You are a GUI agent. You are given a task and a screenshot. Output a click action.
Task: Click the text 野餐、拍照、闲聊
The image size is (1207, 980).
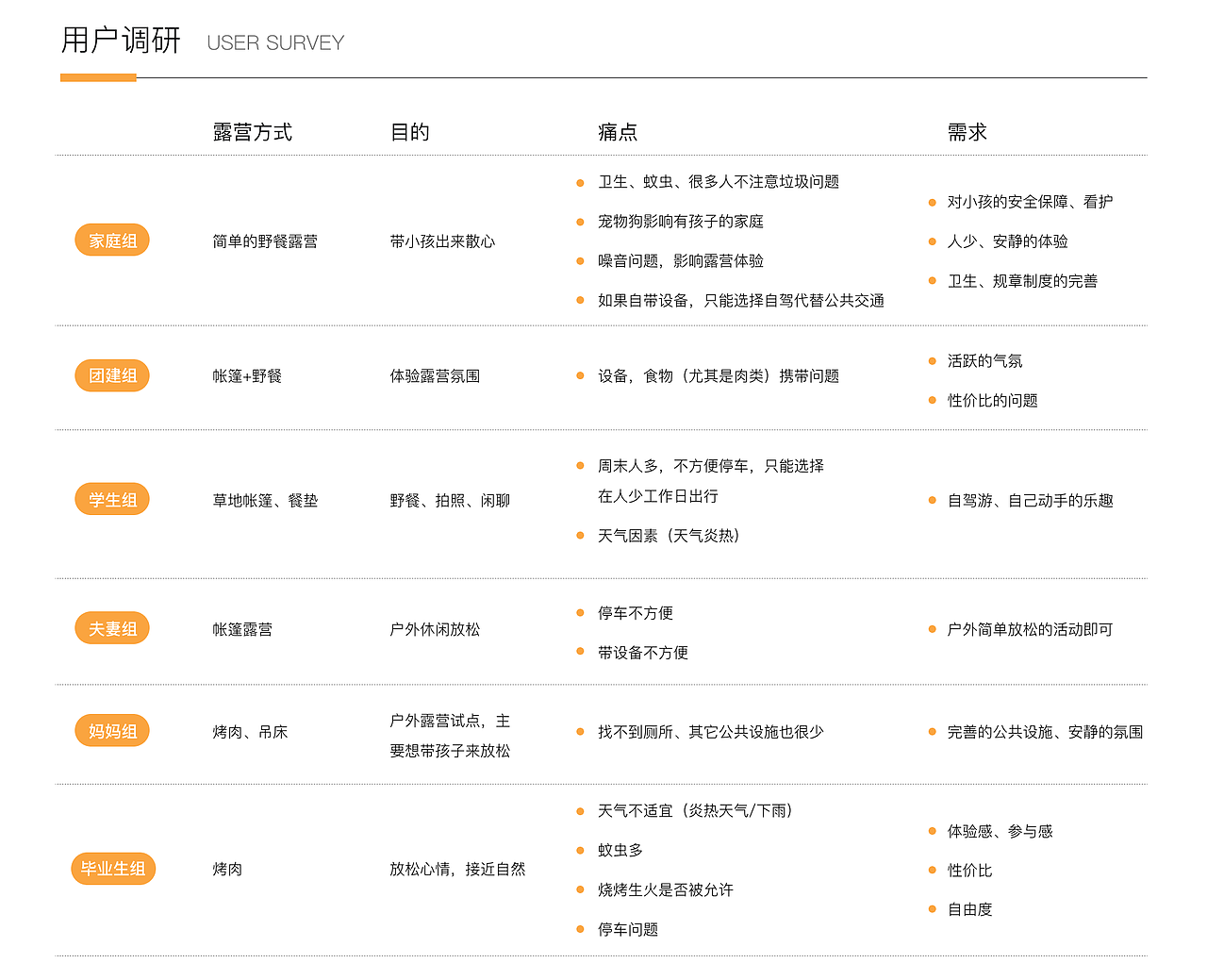(x=450, y=501)
